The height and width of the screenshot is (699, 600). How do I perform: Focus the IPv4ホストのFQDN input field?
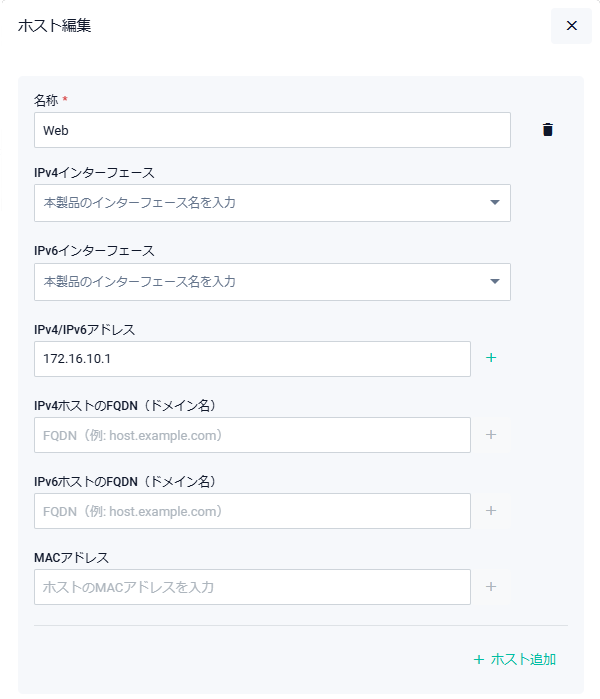(252, 435)
